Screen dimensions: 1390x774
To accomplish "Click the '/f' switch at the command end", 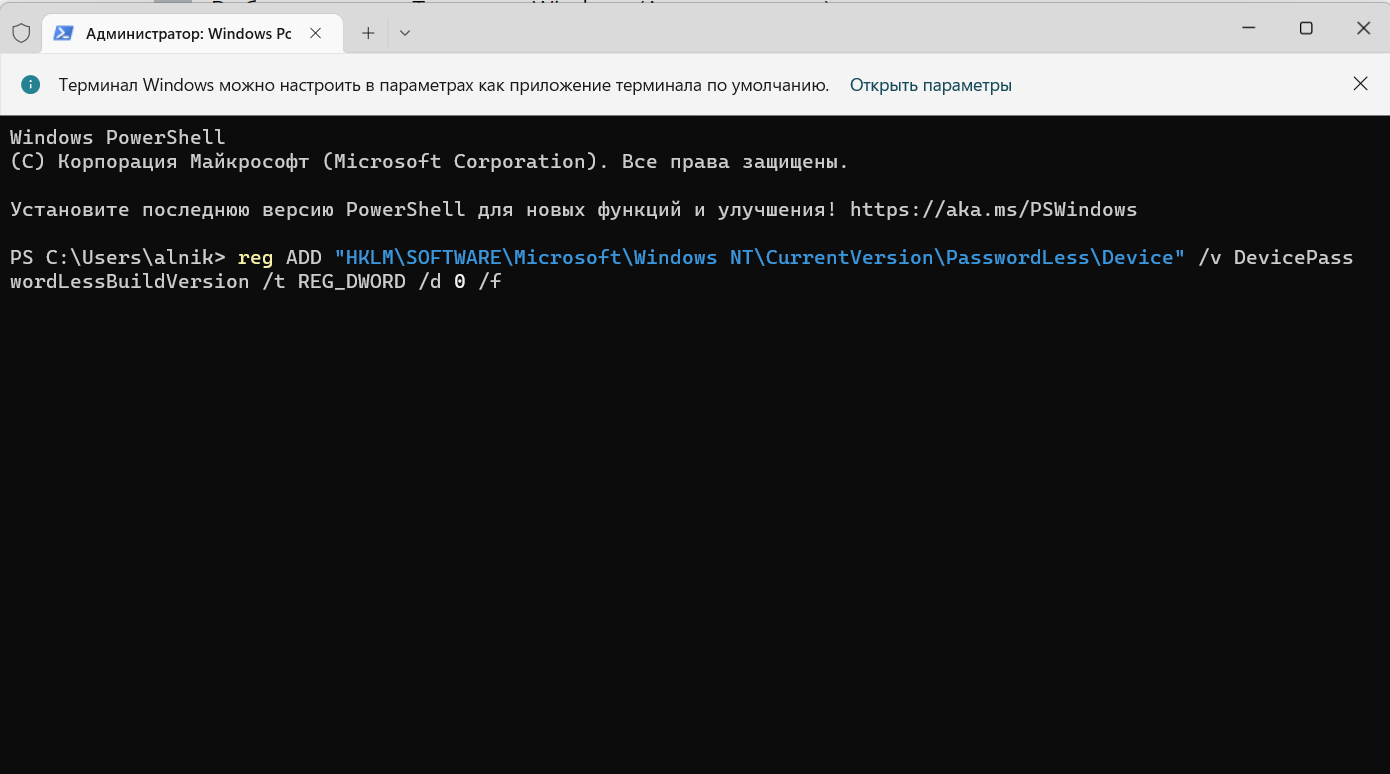I will pyautogui.click(x=490, y=282).
